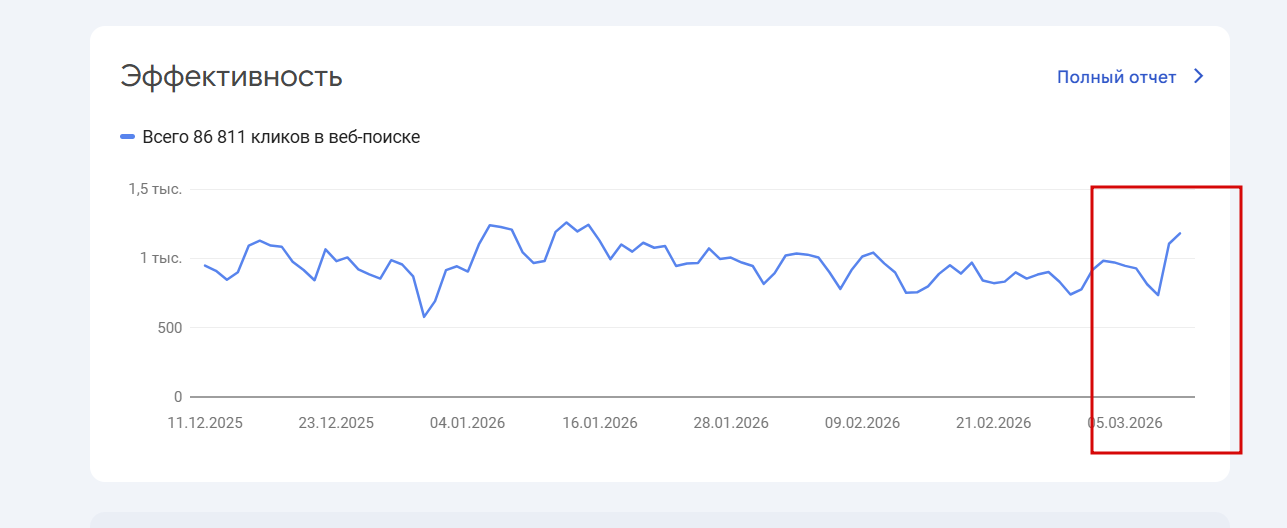Click the 11.12.2025 date label

pos(204,423)
